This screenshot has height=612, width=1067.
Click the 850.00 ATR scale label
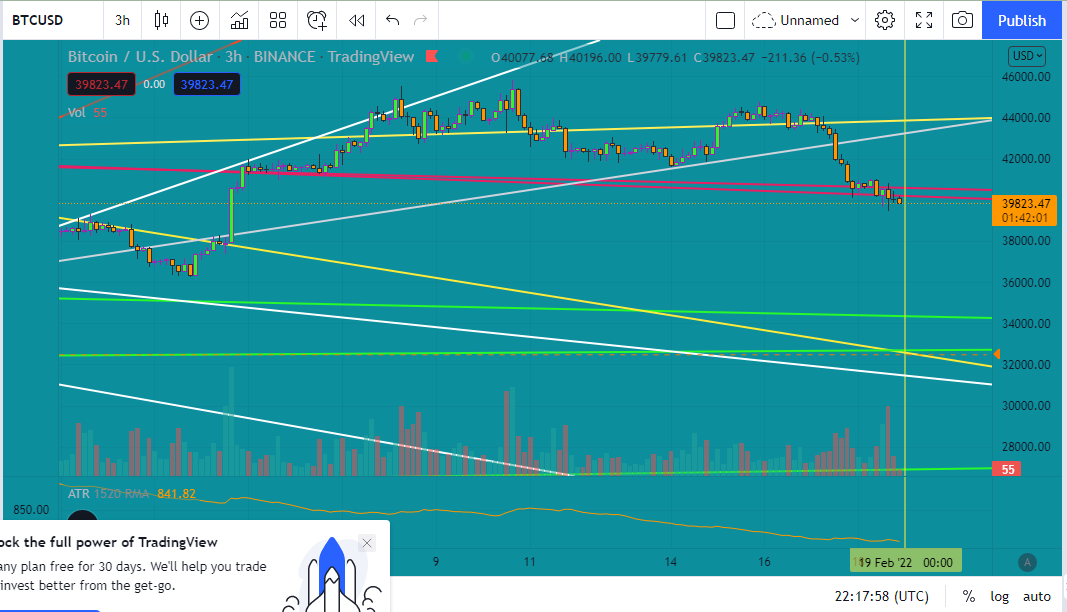coord(31,510)
